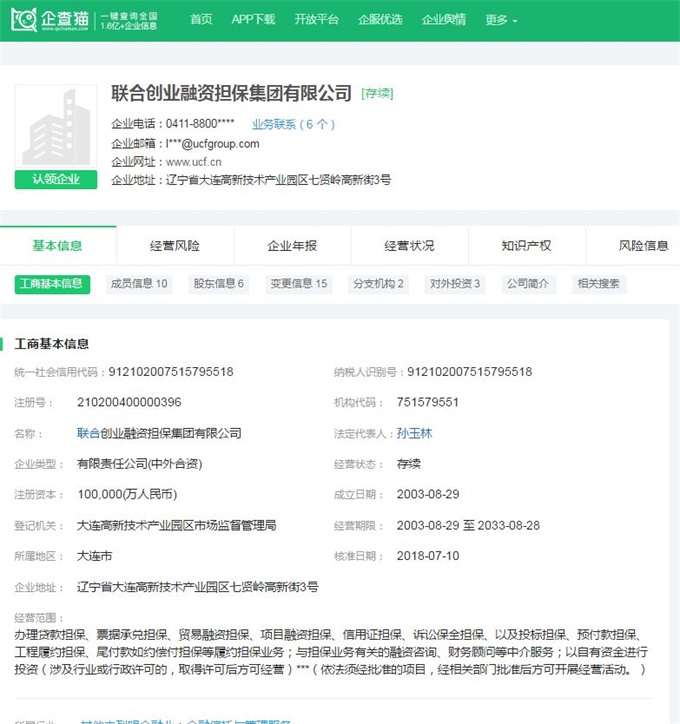
Task: Open 企业舆情 in navigation bar
Action: (x=444, y=19)
